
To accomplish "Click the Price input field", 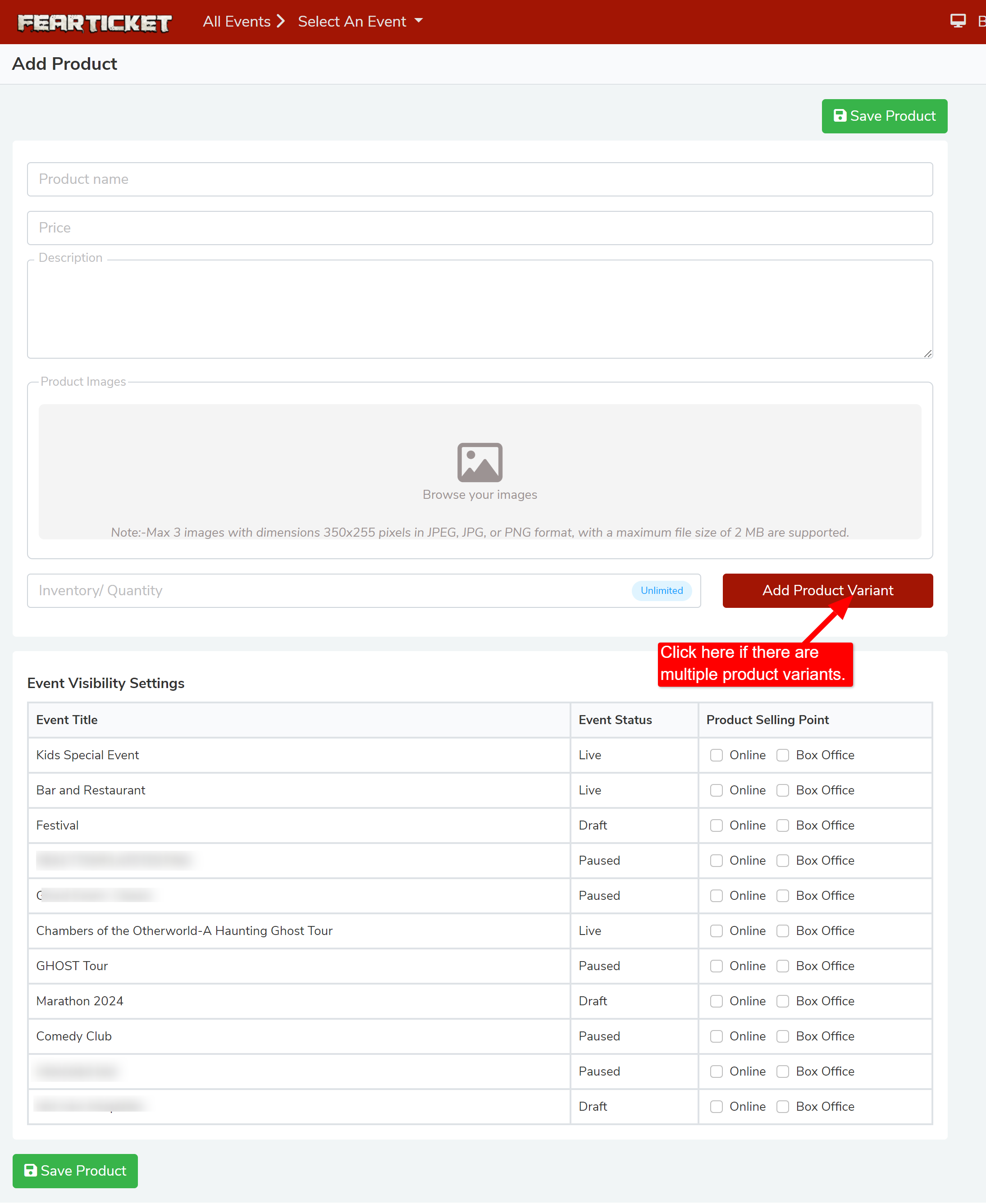I will (479, 228).
